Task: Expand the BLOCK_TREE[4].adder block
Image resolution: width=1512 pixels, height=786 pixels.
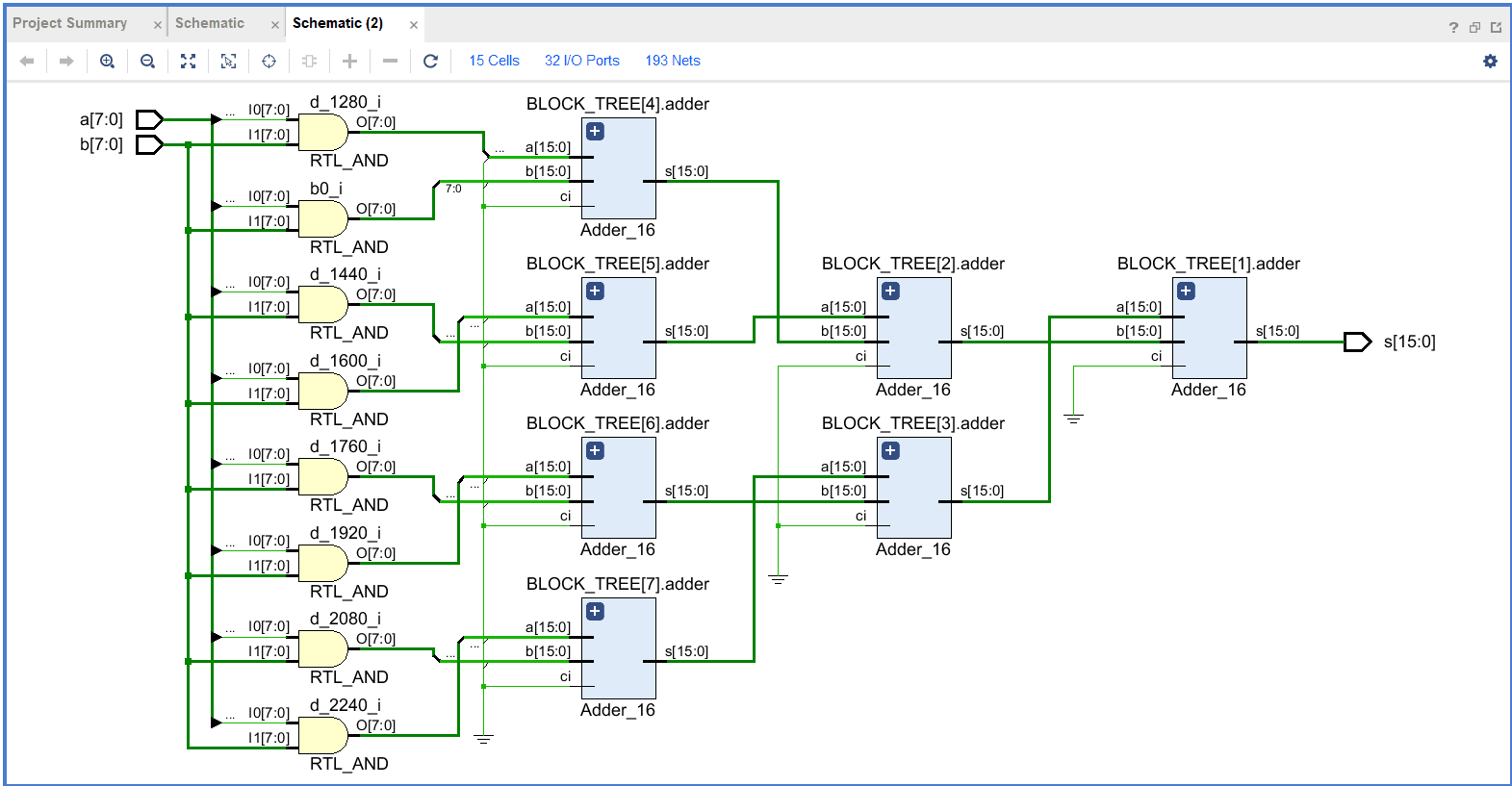Action: point(596,132)
